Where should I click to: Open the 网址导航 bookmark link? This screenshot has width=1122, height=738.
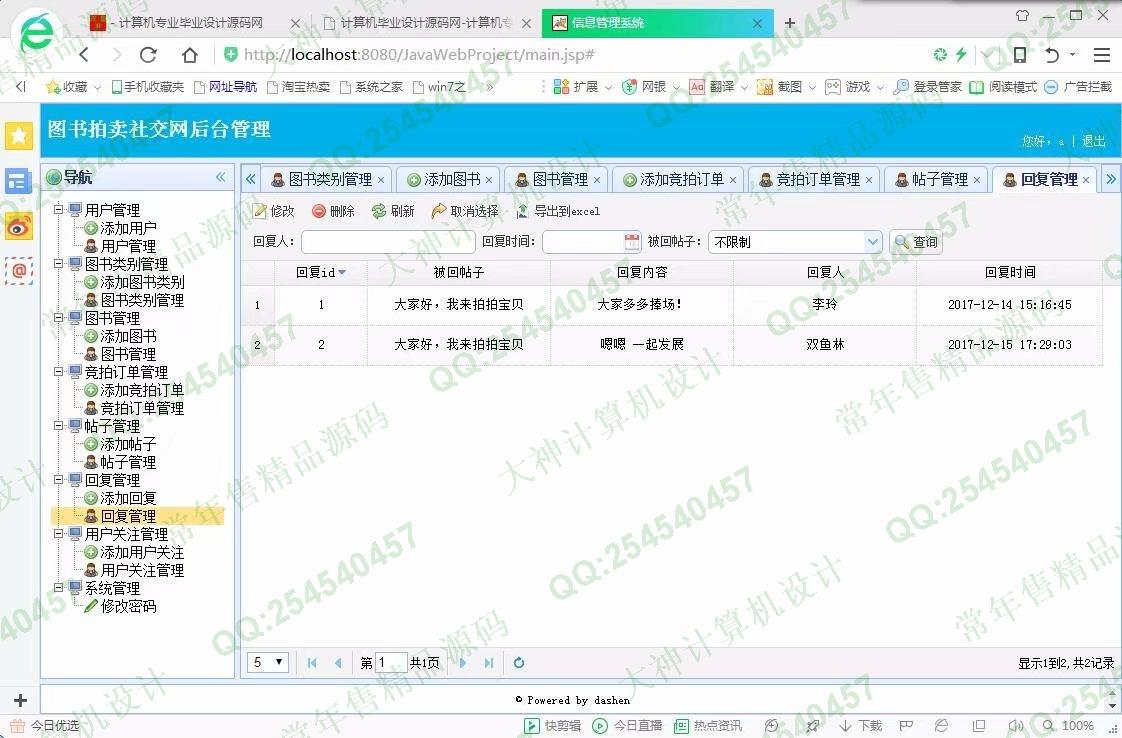click(225, 87)
